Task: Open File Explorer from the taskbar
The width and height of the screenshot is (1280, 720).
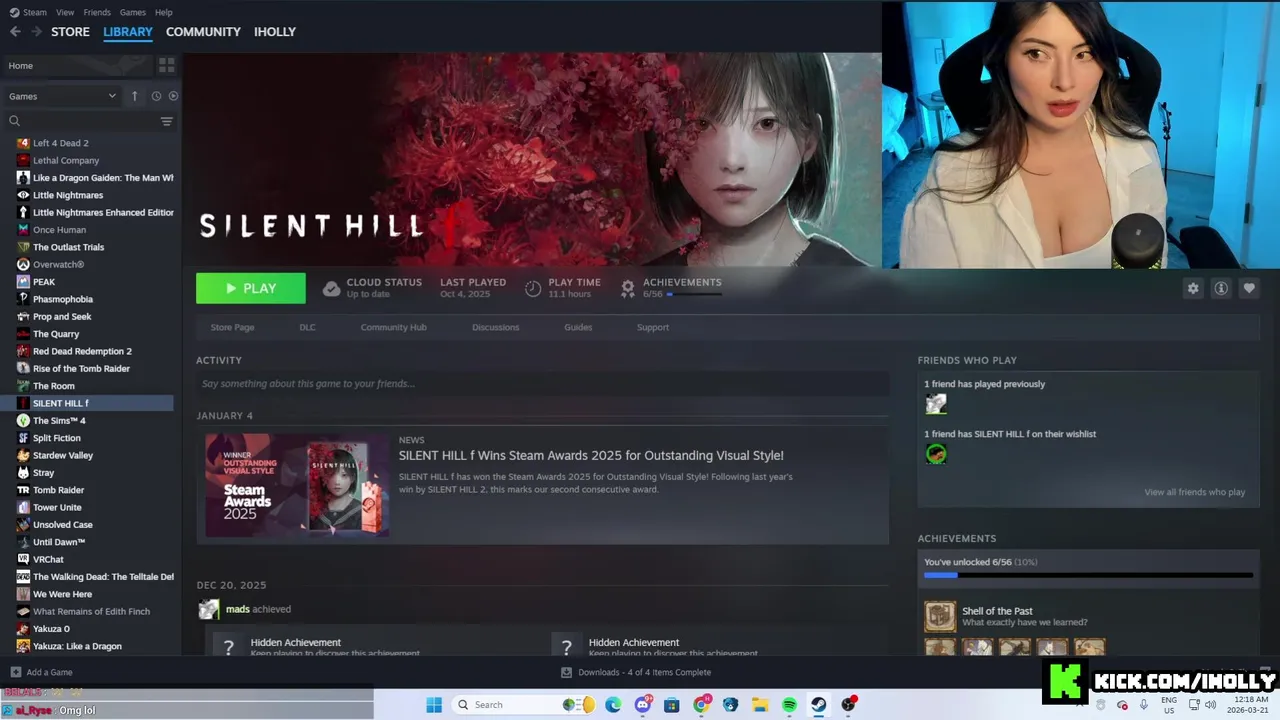Action: click(760, 705)
